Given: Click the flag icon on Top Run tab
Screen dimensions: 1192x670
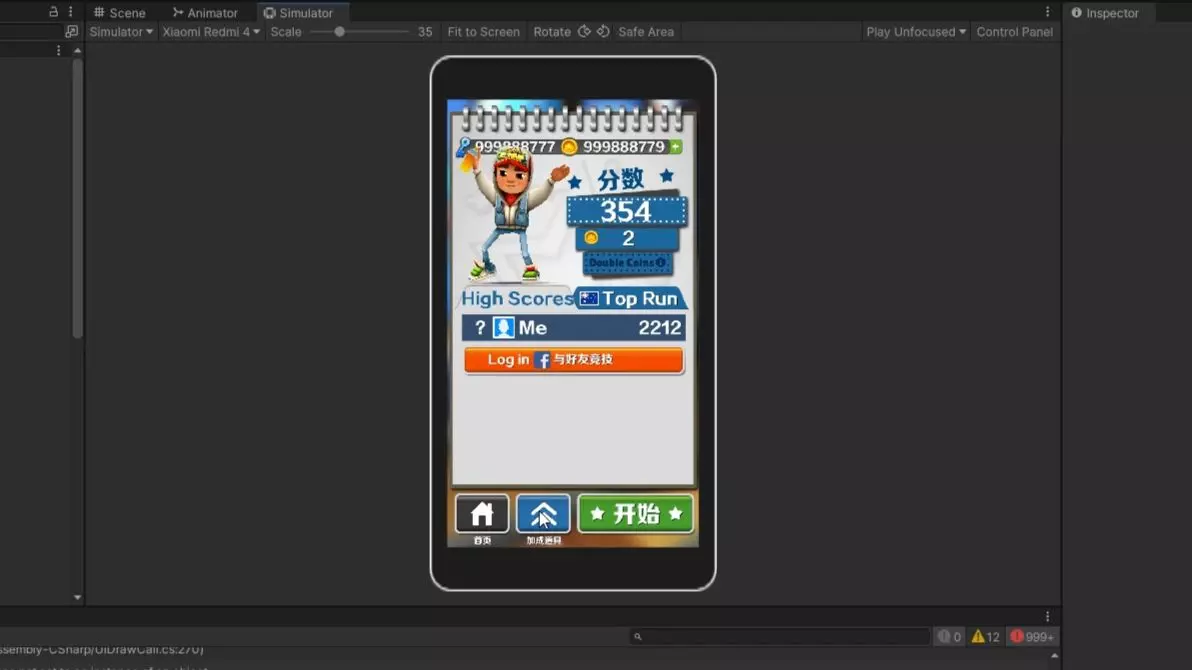Looking at the screenshot, I should click(x=589, y=299).
